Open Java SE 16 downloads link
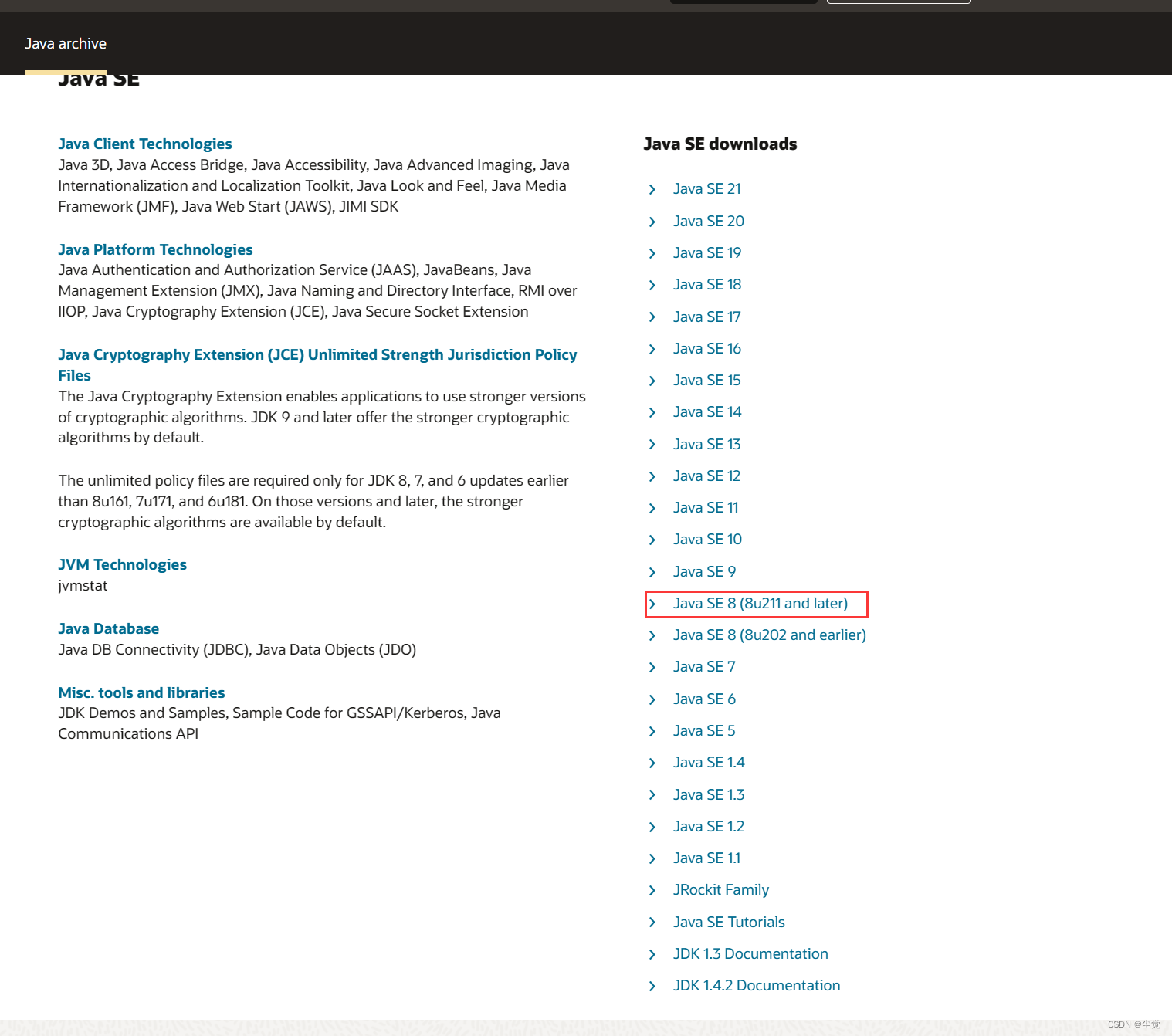Viewport: 1172px width, 1036px height. (x=707, y=348)
